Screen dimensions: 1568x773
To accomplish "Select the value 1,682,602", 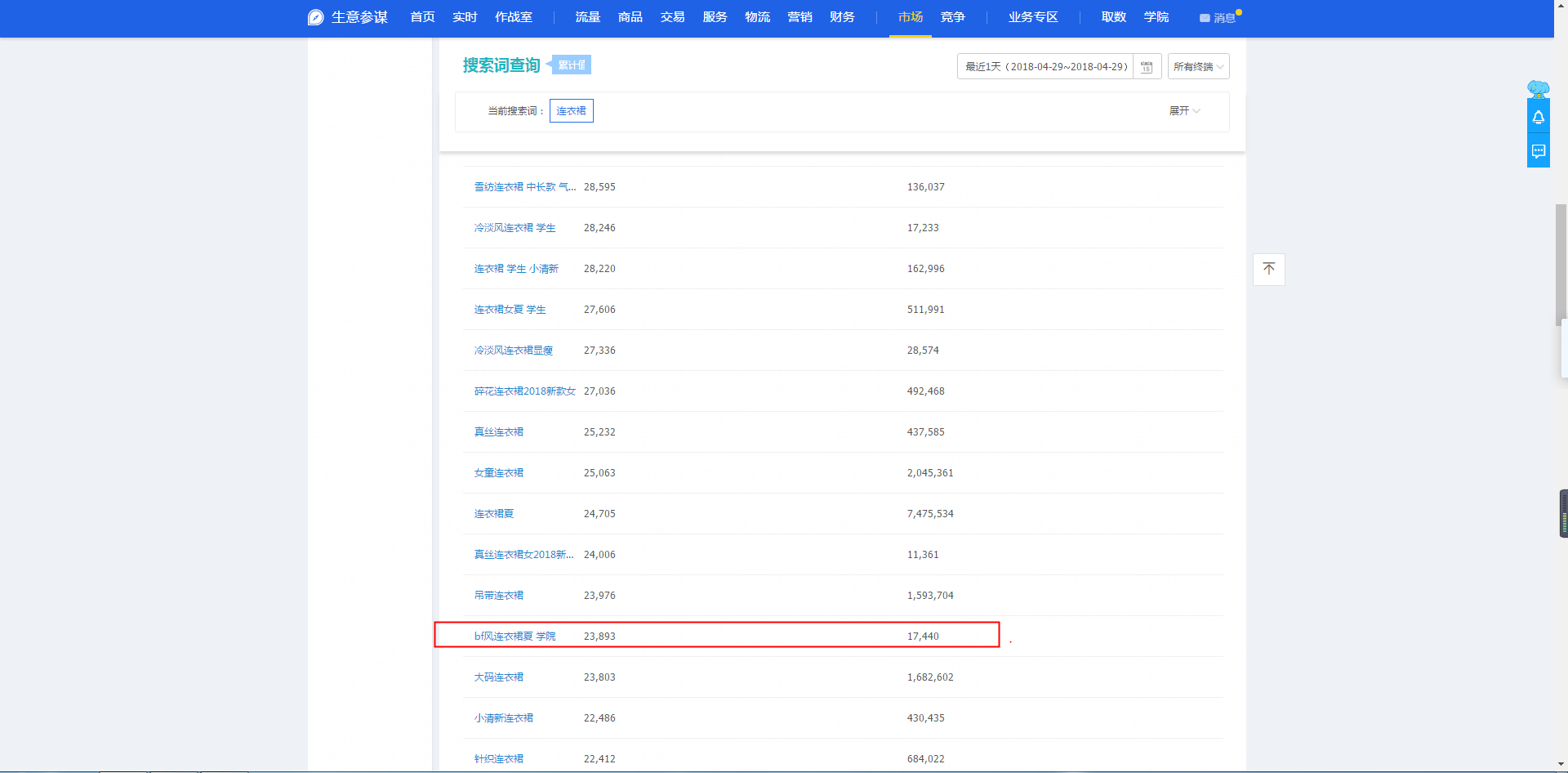I will pos(930,677).
